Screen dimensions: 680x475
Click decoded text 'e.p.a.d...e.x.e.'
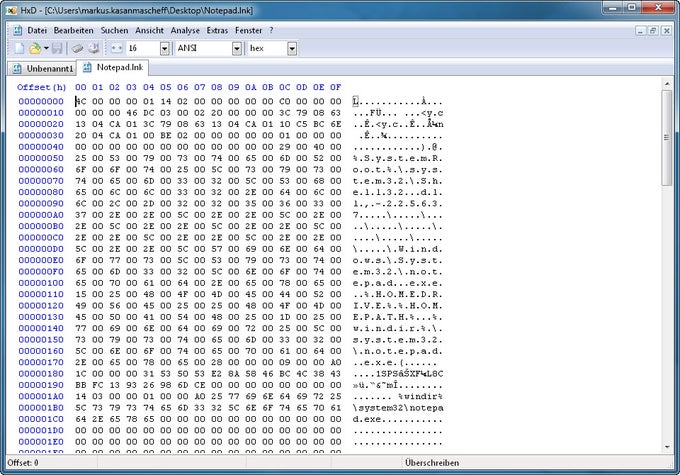coord(398,283)
